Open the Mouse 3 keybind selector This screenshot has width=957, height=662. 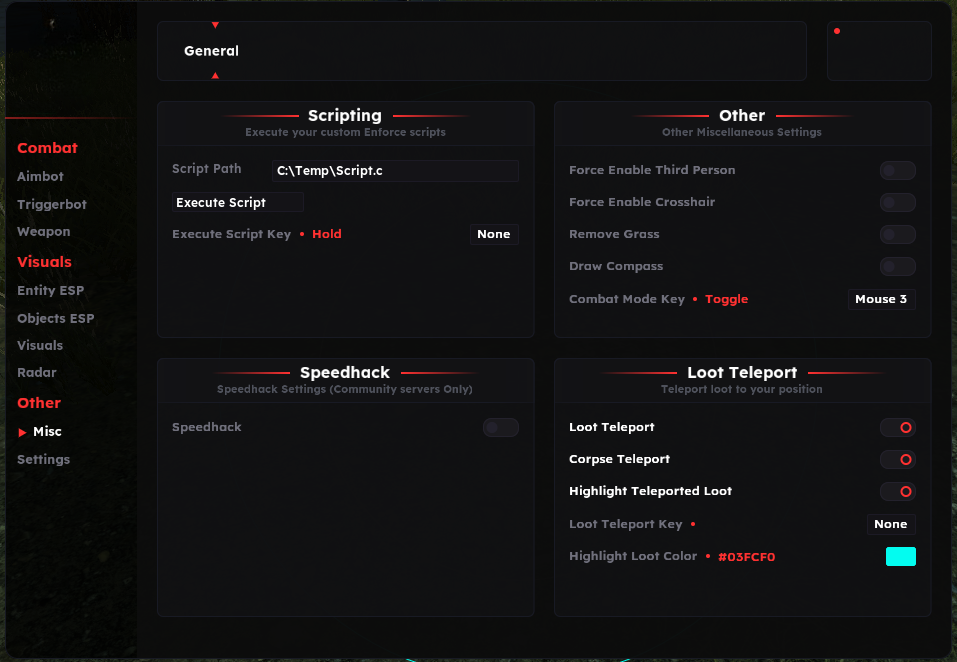click(x=881, y=299)
